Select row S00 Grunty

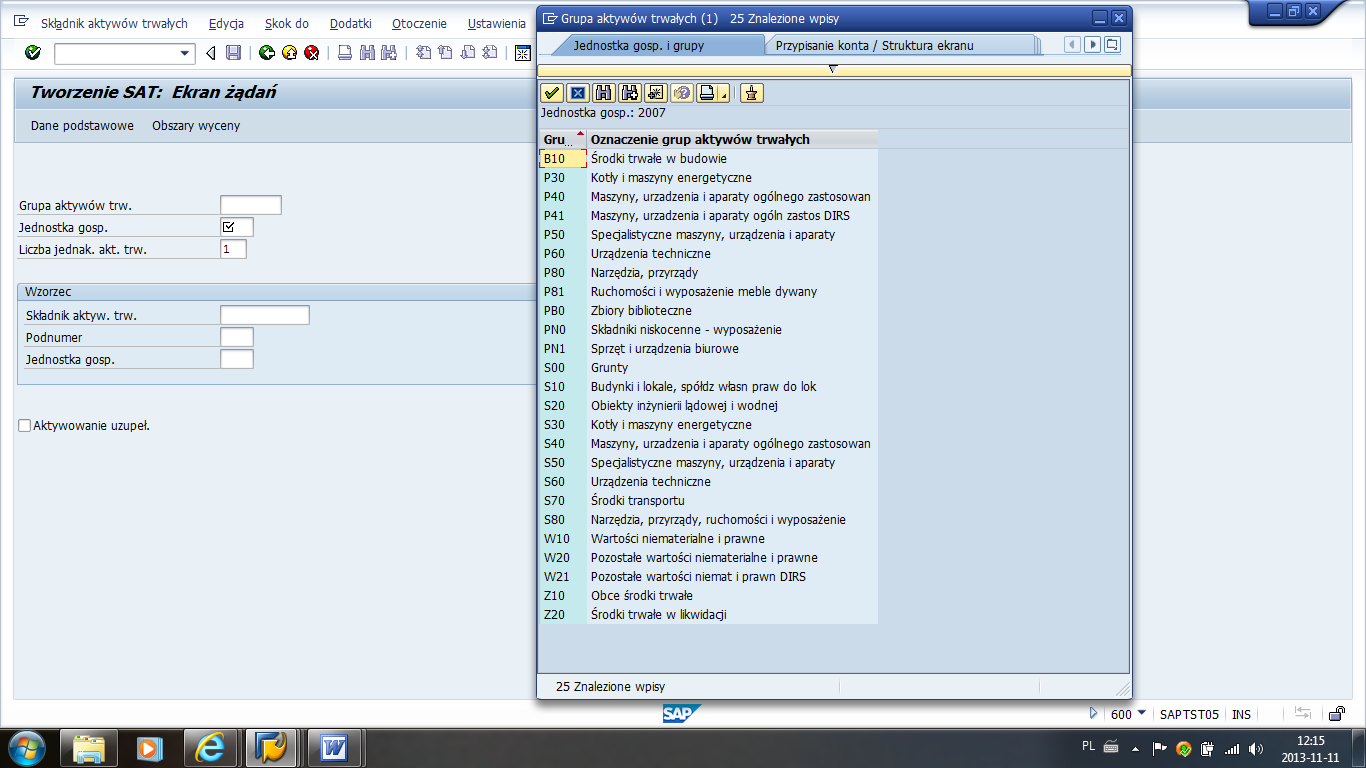[x=708, y=367]
